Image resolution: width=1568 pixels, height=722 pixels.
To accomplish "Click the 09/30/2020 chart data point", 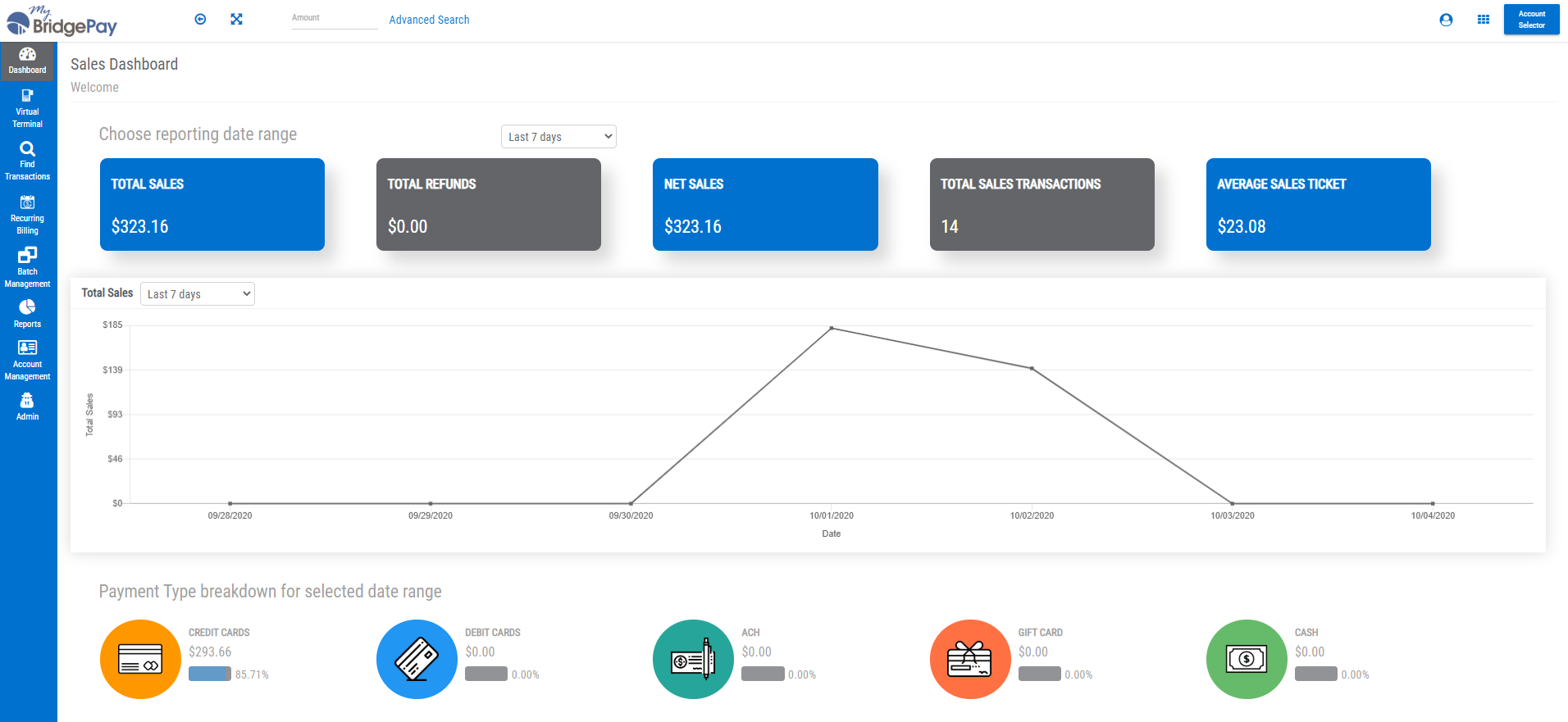I will point(631,503).
